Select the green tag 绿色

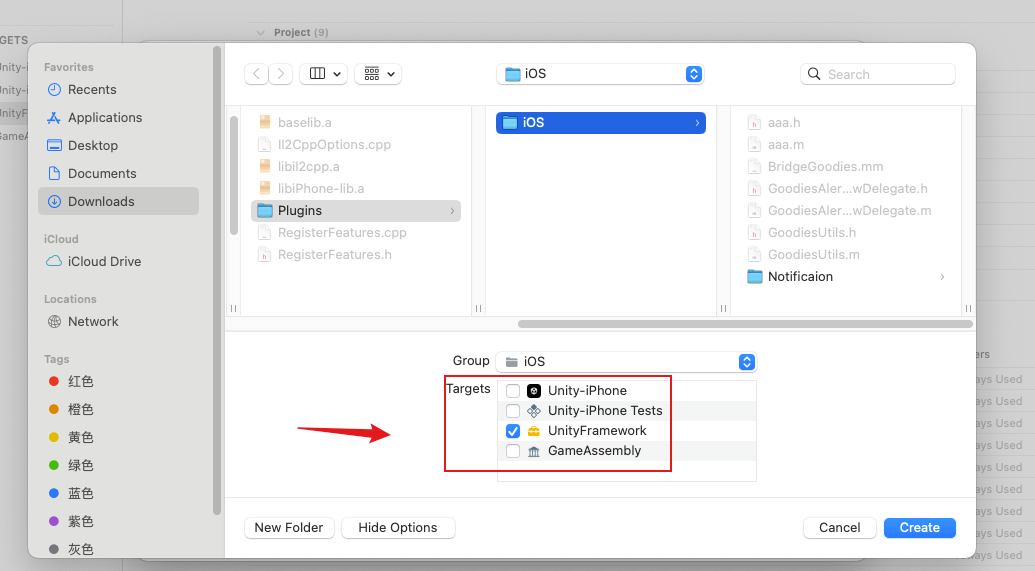pos(71,465)
